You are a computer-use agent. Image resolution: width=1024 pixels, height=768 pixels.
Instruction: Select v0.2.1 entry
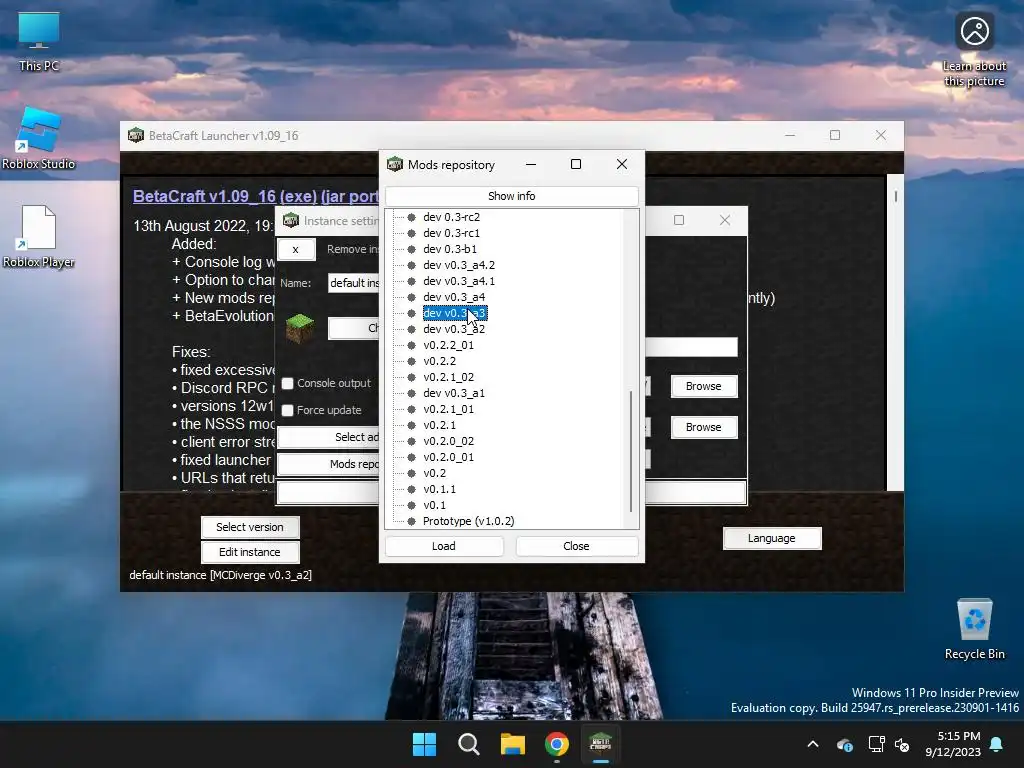(x=440, y=425)
